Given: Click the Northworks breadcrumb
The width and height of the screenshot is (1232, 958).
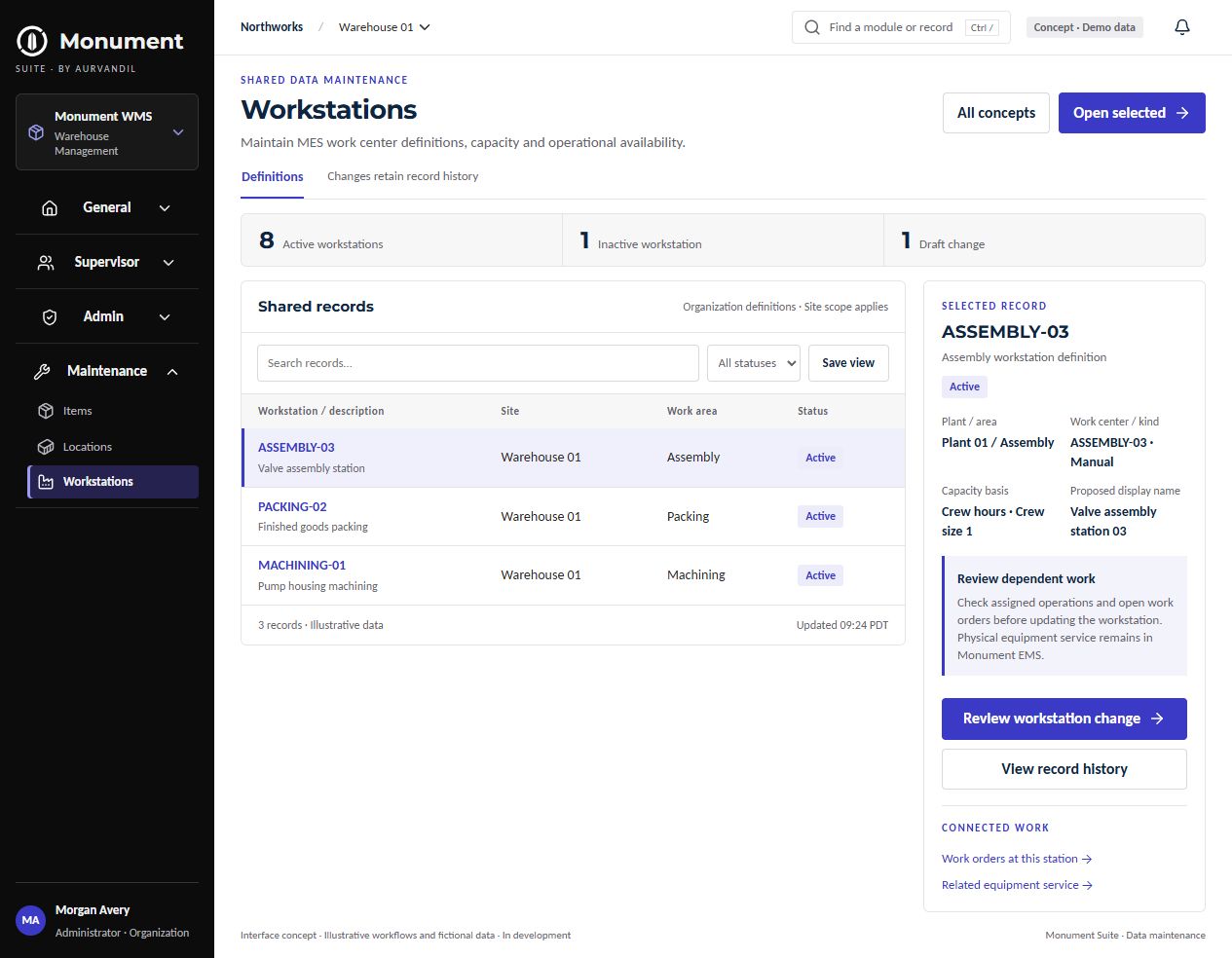Looking at the screenshot, I should click(272, 27).
